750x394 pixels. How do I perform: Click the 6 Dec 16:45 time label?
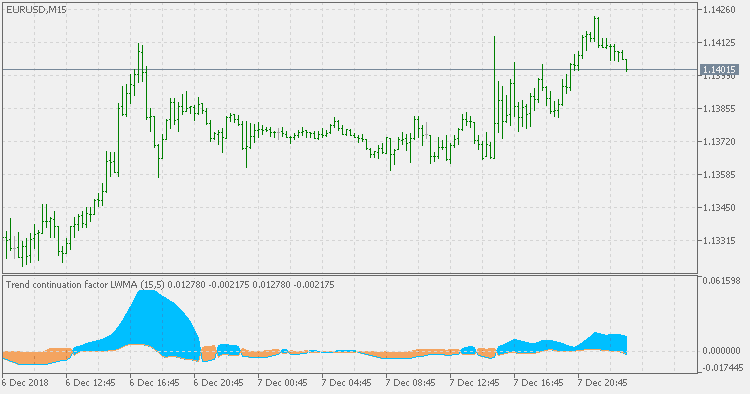pyautogui.click(x=154, y=383)
